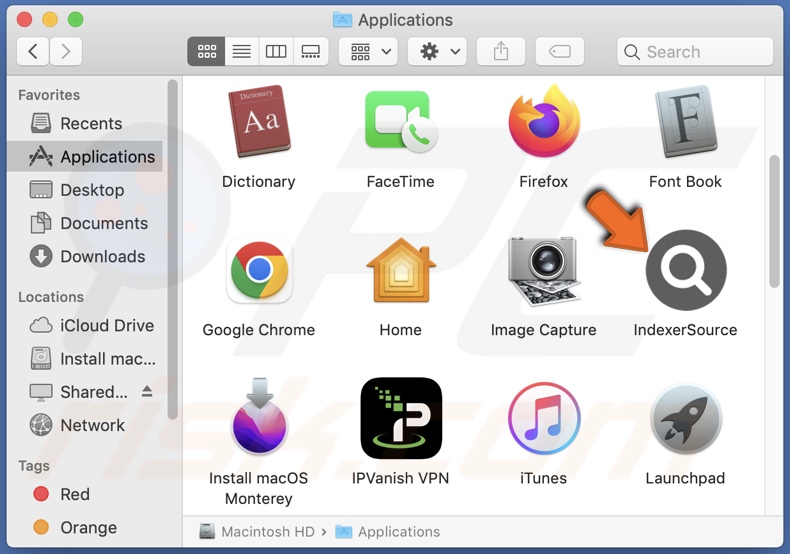Viewport: 790px width, 554px height.
Task: Go back with the left chevron button
Action: [33, 51]
